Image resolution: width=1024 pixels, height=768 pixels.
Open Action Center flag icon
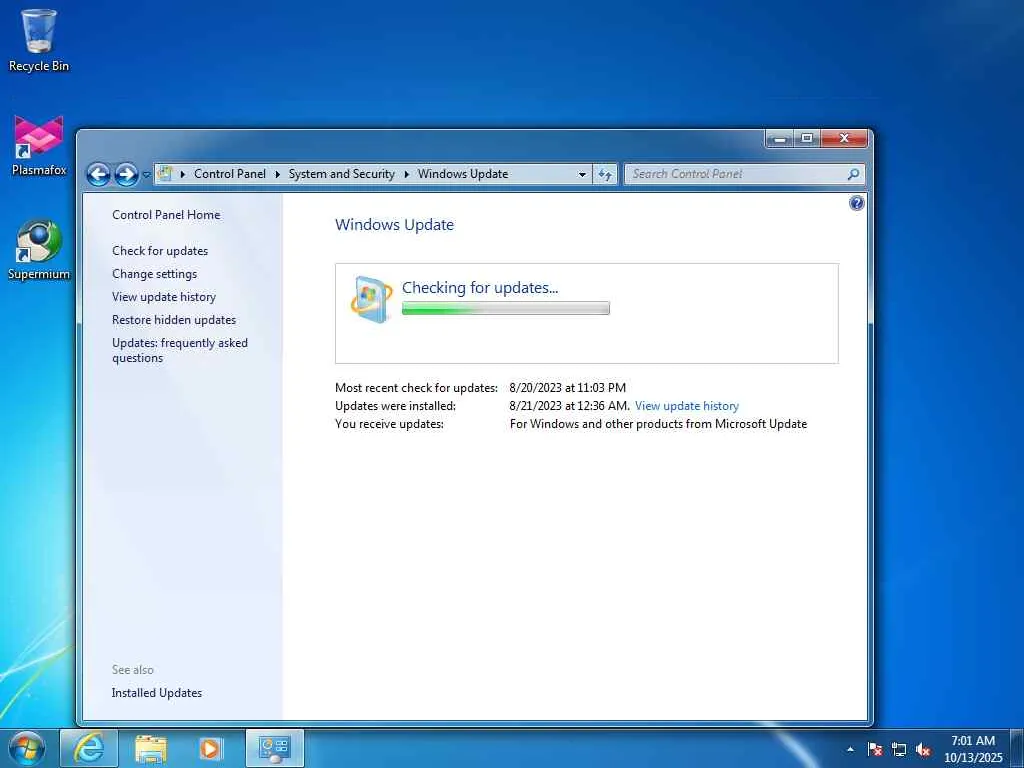(x=875, y=749)
